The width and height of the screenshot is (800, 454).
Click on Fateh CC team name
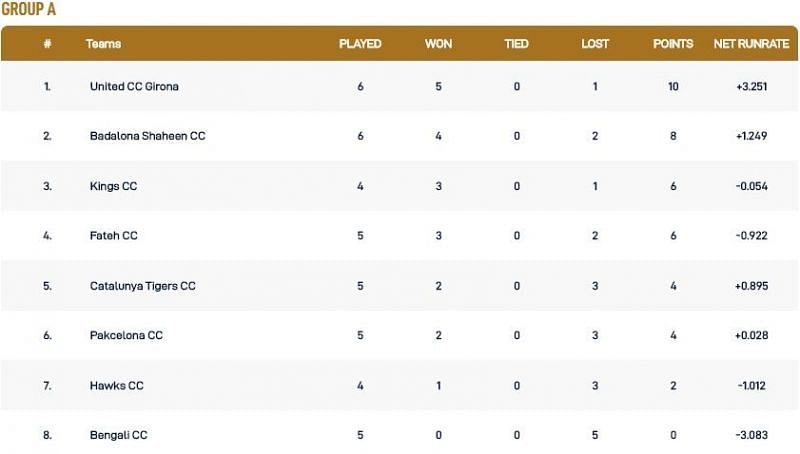point(113,236)
